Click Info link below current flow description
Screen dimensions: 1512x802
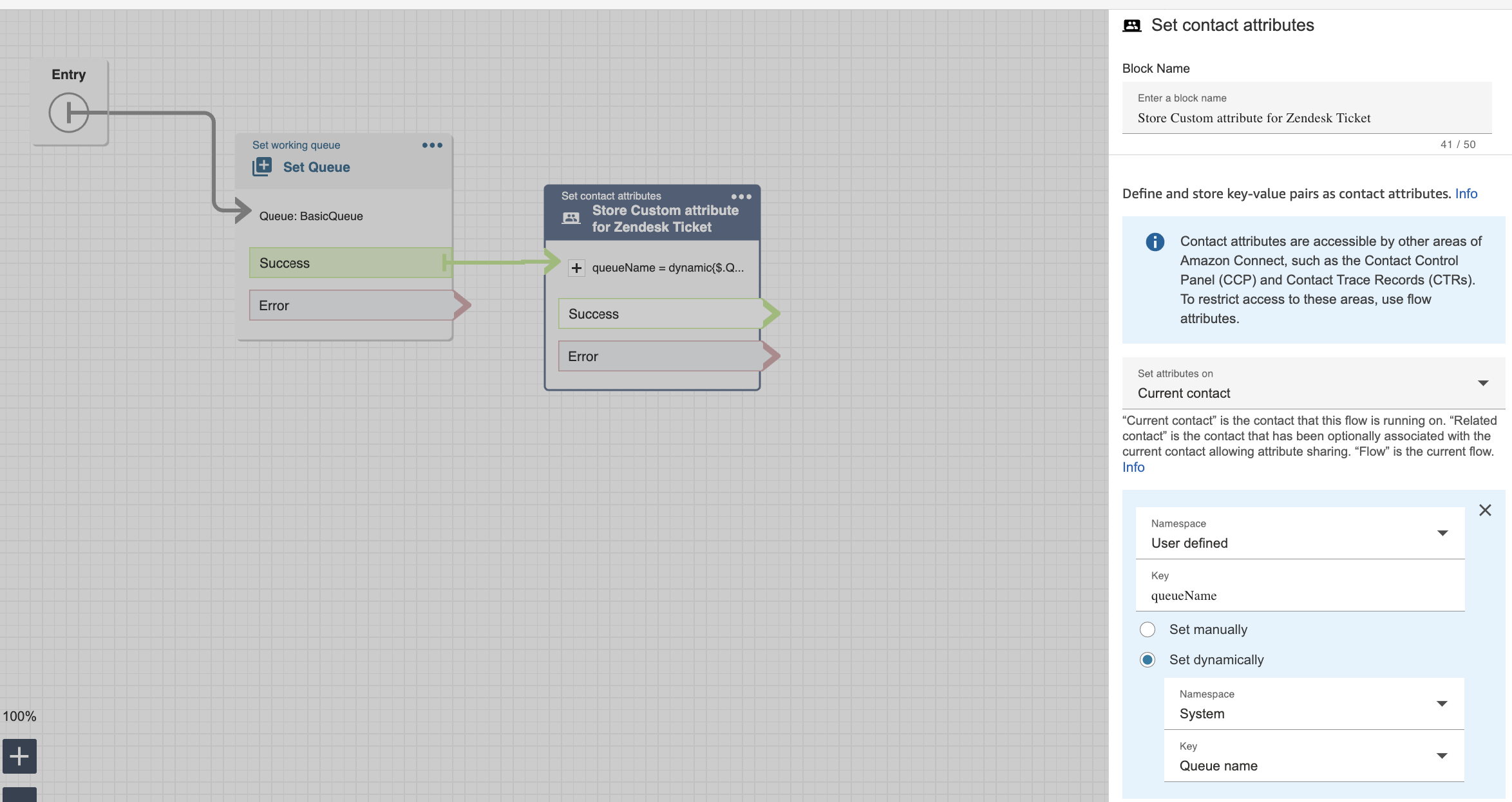pos(1133,467)
